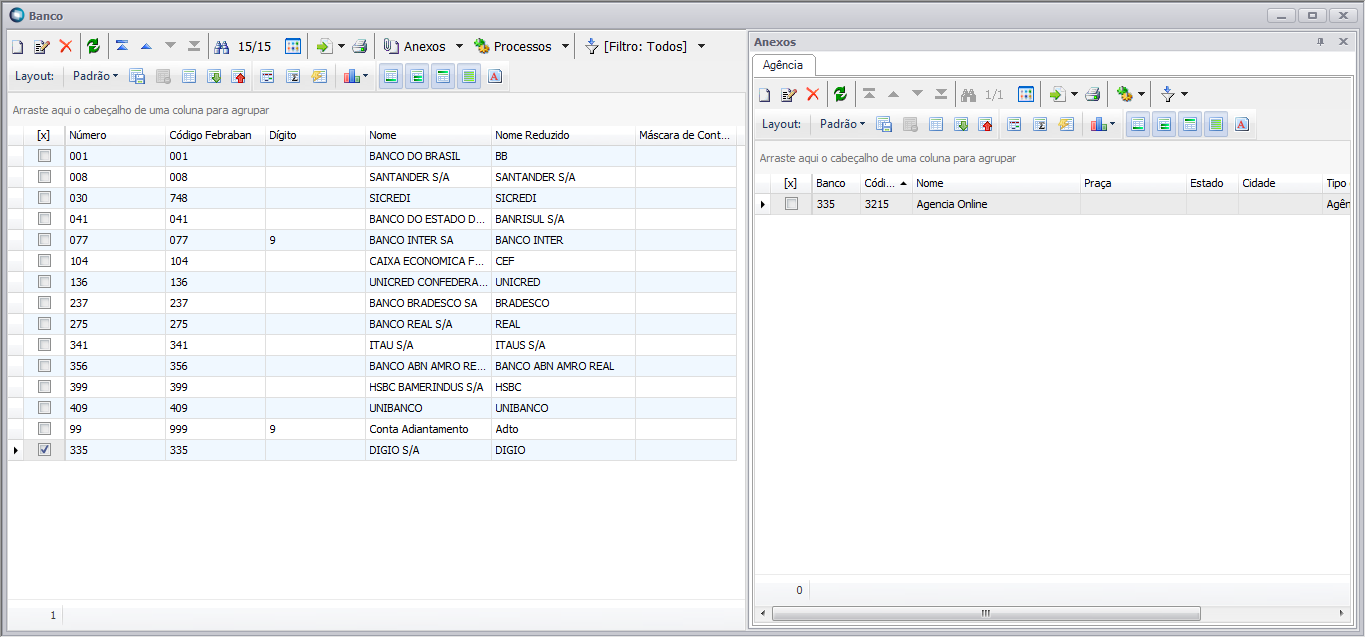This screenshot has width=1366, height=638.
Task: Uncheck the box for DIGIO S/A row
Action: (44, 450)
